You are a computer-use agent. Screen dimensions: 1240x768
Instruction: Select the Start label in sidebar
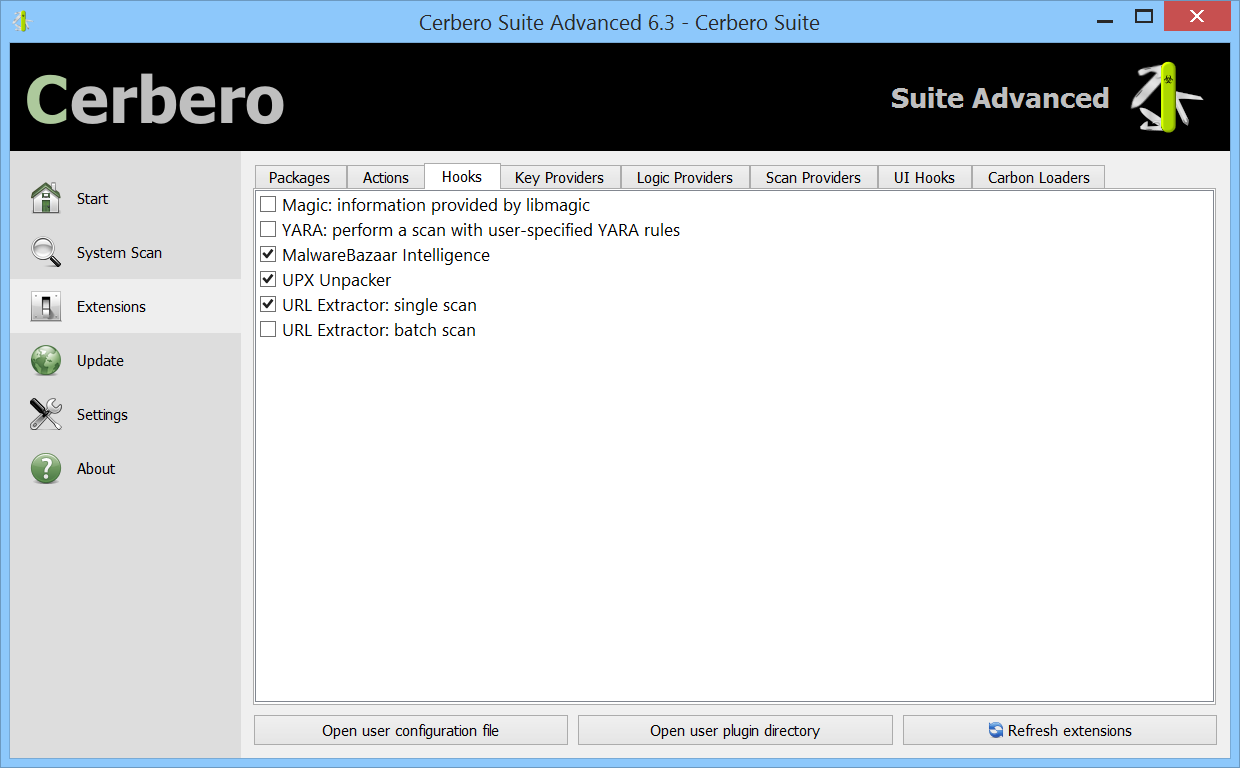[92, 199]
